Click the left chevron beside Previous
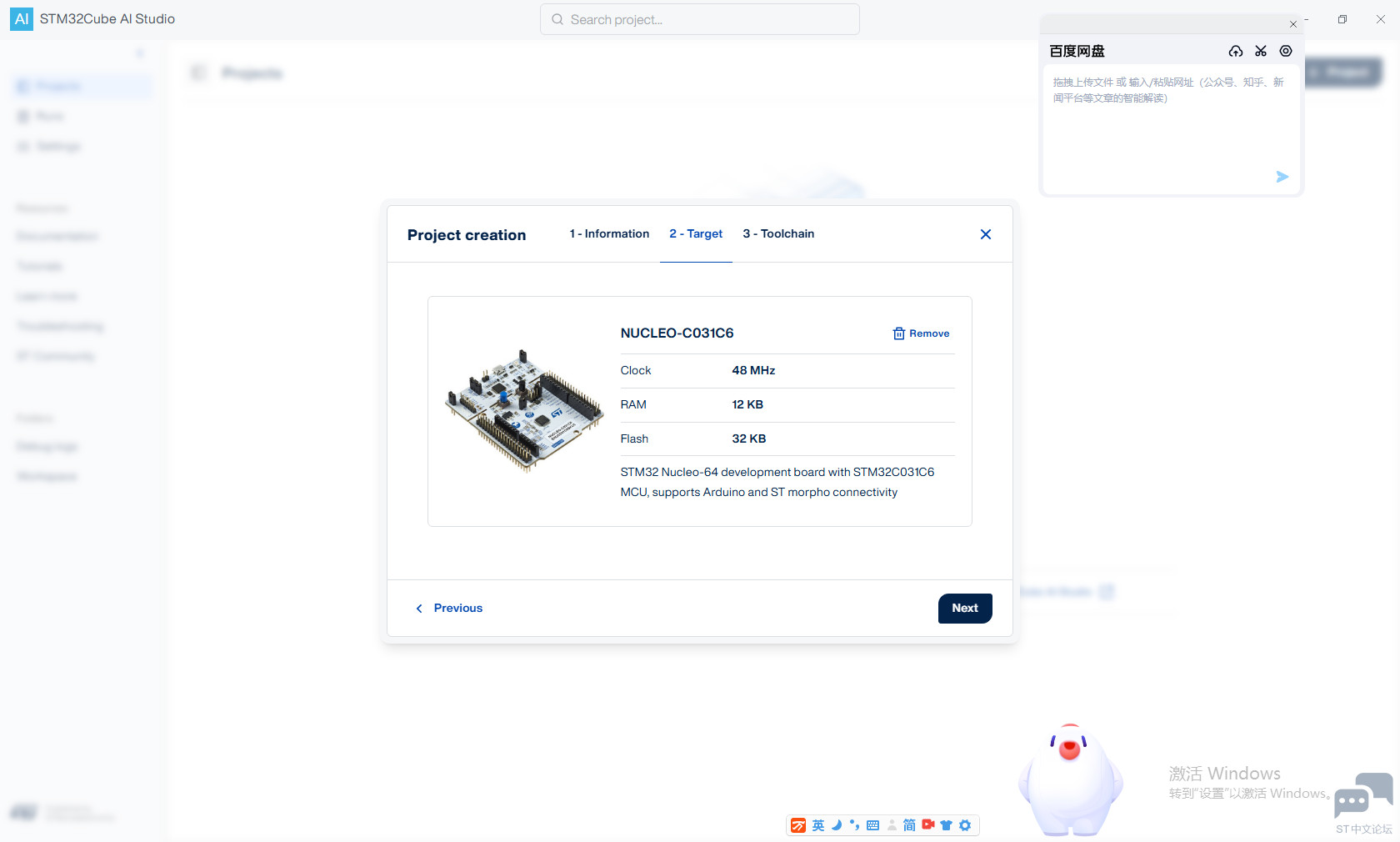 pos(419,609)
